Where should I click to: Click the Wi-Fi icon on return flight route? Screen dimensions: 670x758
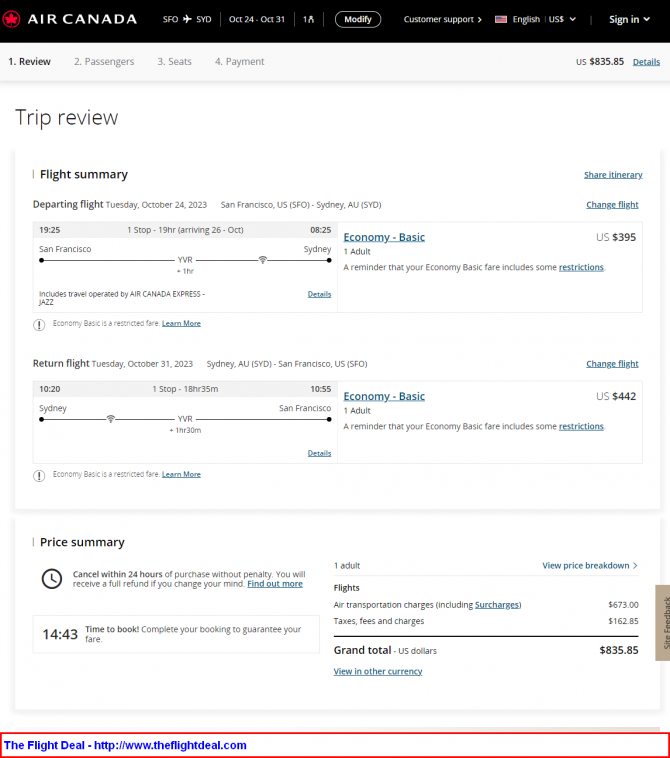pos(111,419)
